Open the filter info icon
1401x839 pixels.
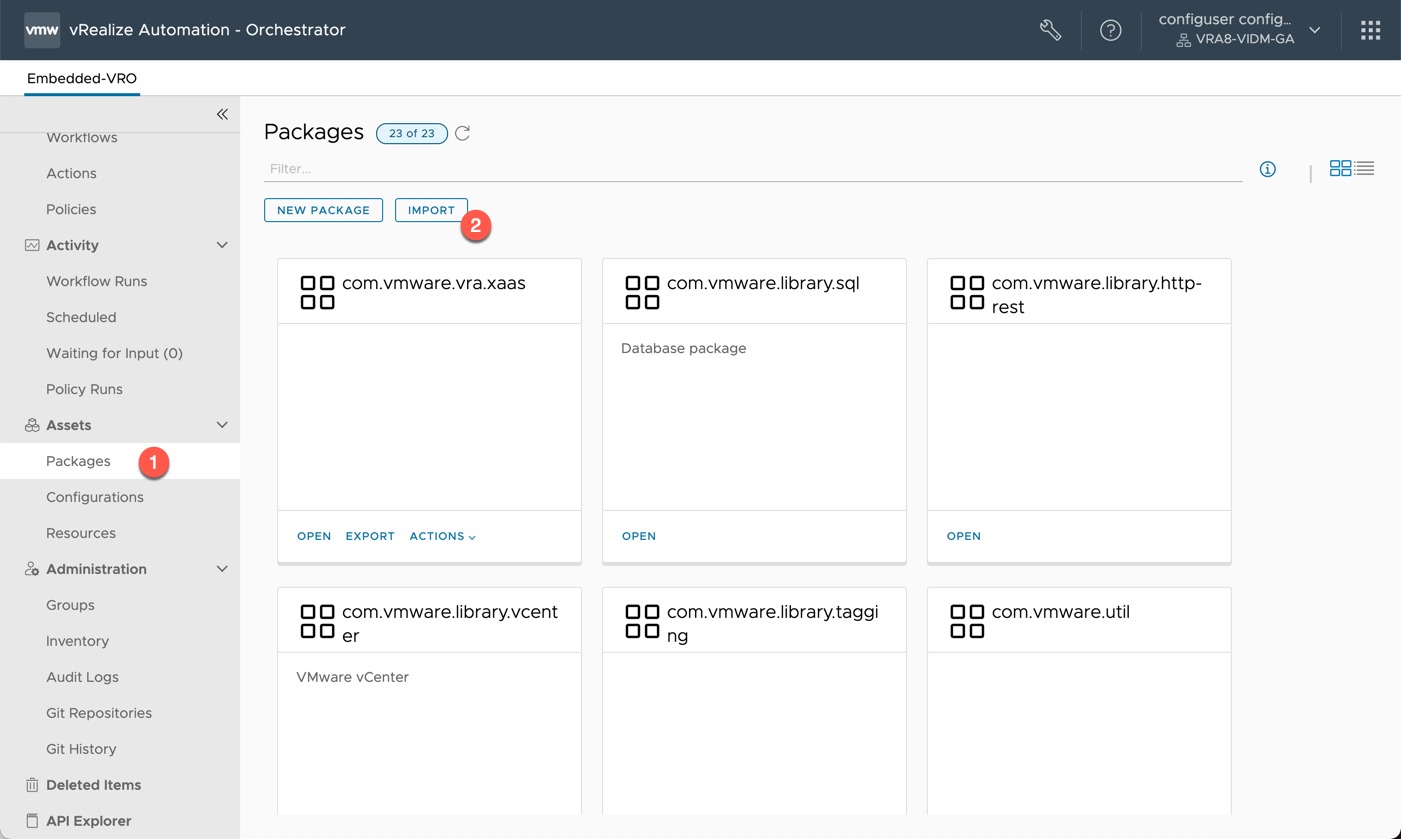(x=1267, y=169)
